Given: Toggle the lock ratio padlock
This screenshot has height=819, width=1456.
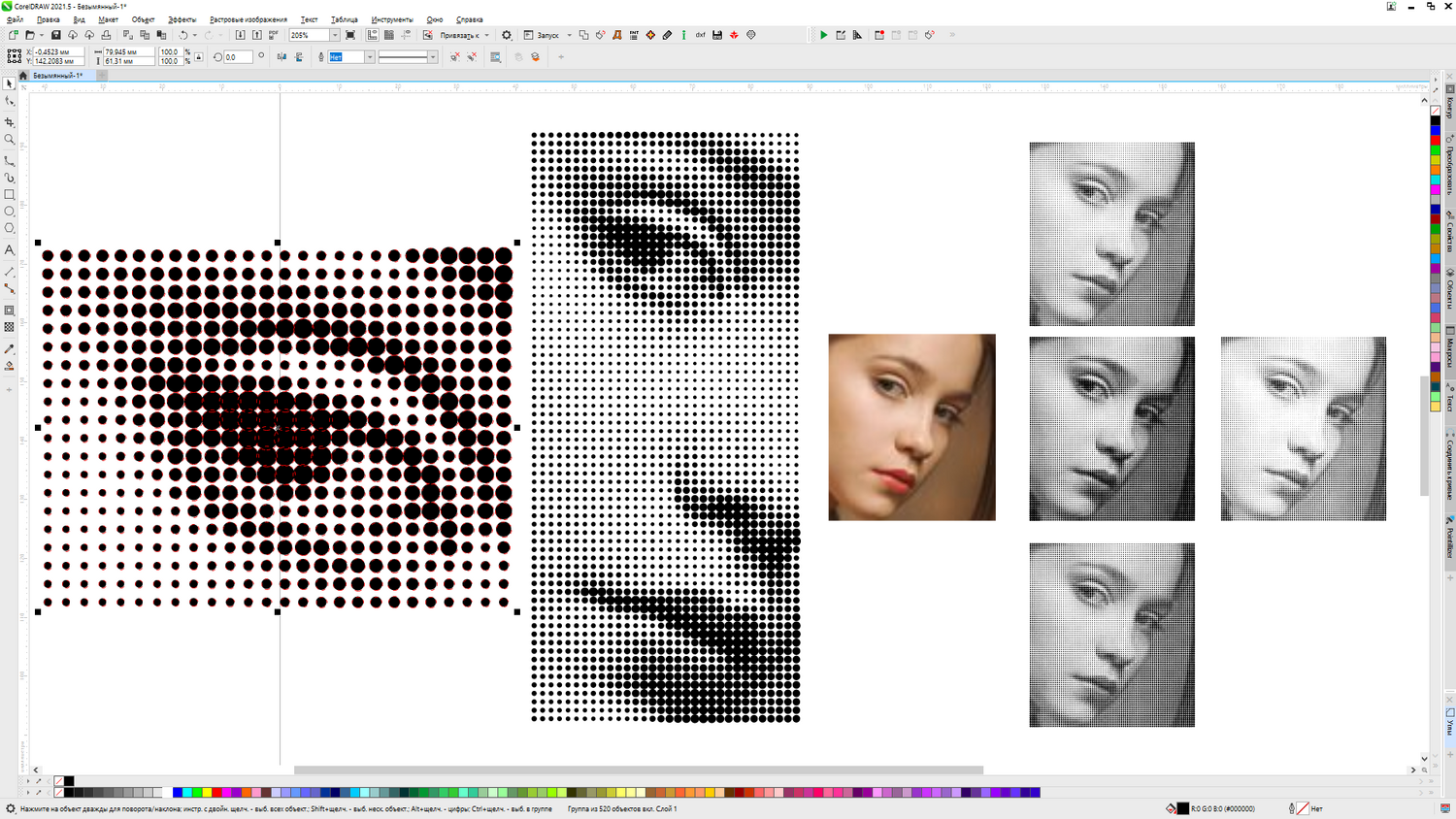Looking at the screenshot, I should coord(199,57).
